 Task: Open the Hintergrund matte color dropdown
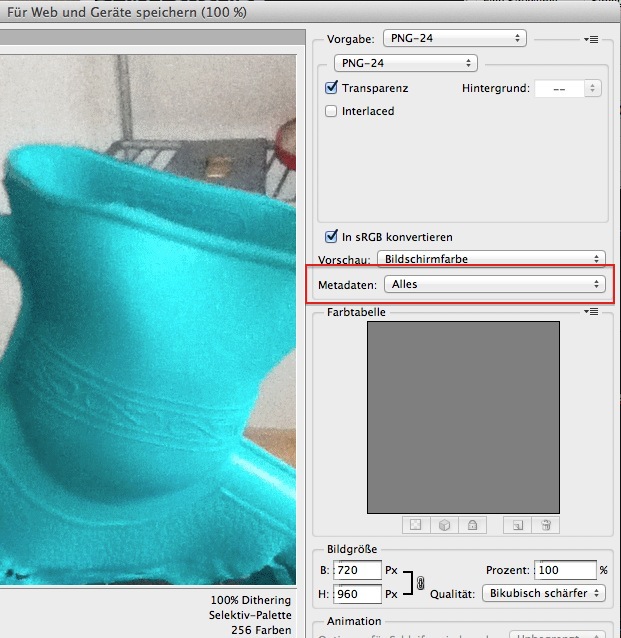[567, 88]
